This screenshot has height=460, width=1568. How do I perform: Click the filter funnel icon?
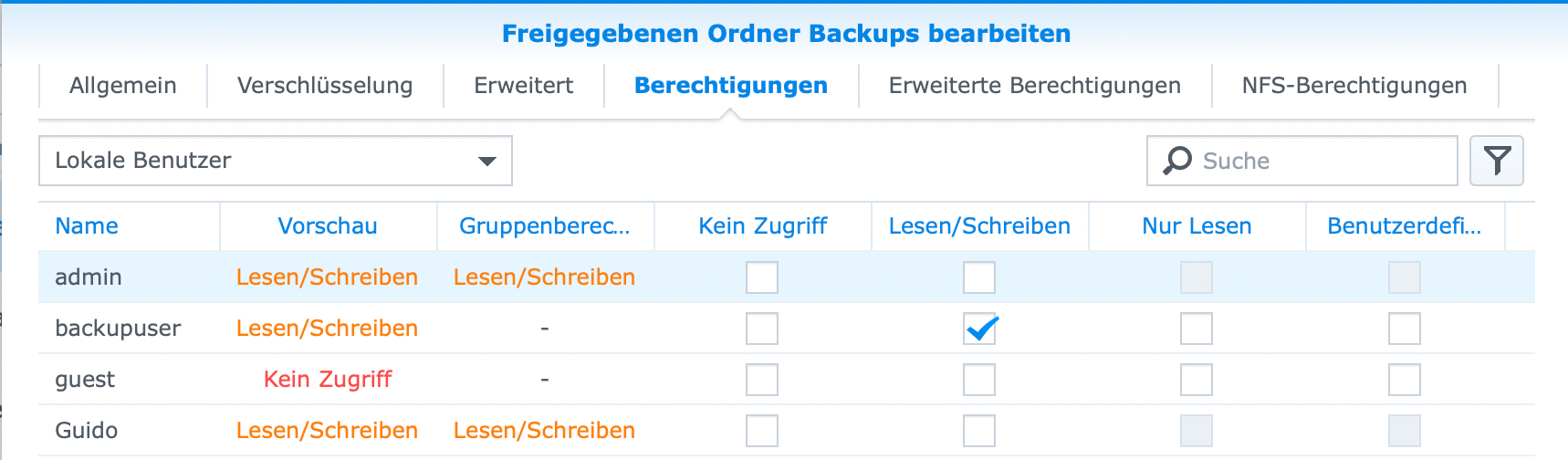click(1497, 161)
